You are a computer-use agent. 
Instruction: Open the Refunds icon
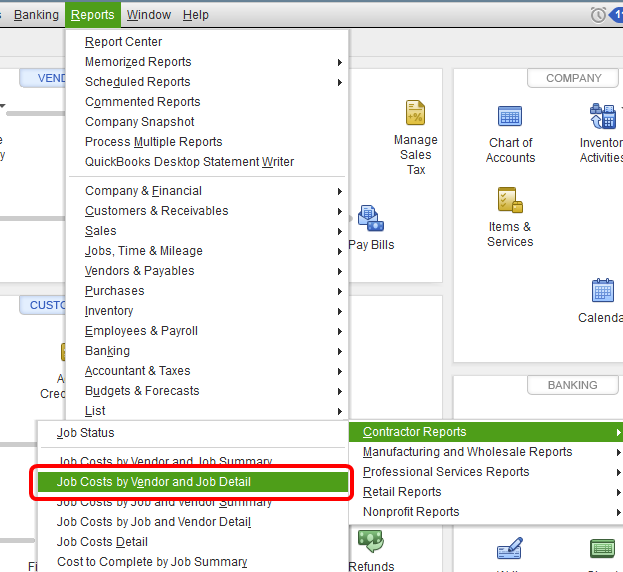(370, 541)
